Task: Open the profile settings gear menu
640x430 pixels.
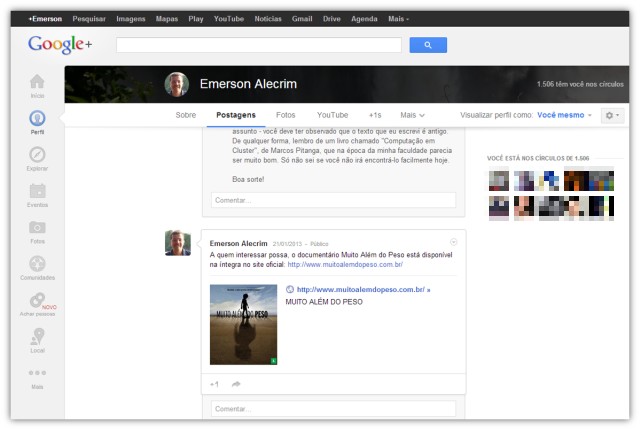Action: pos(612,115)
